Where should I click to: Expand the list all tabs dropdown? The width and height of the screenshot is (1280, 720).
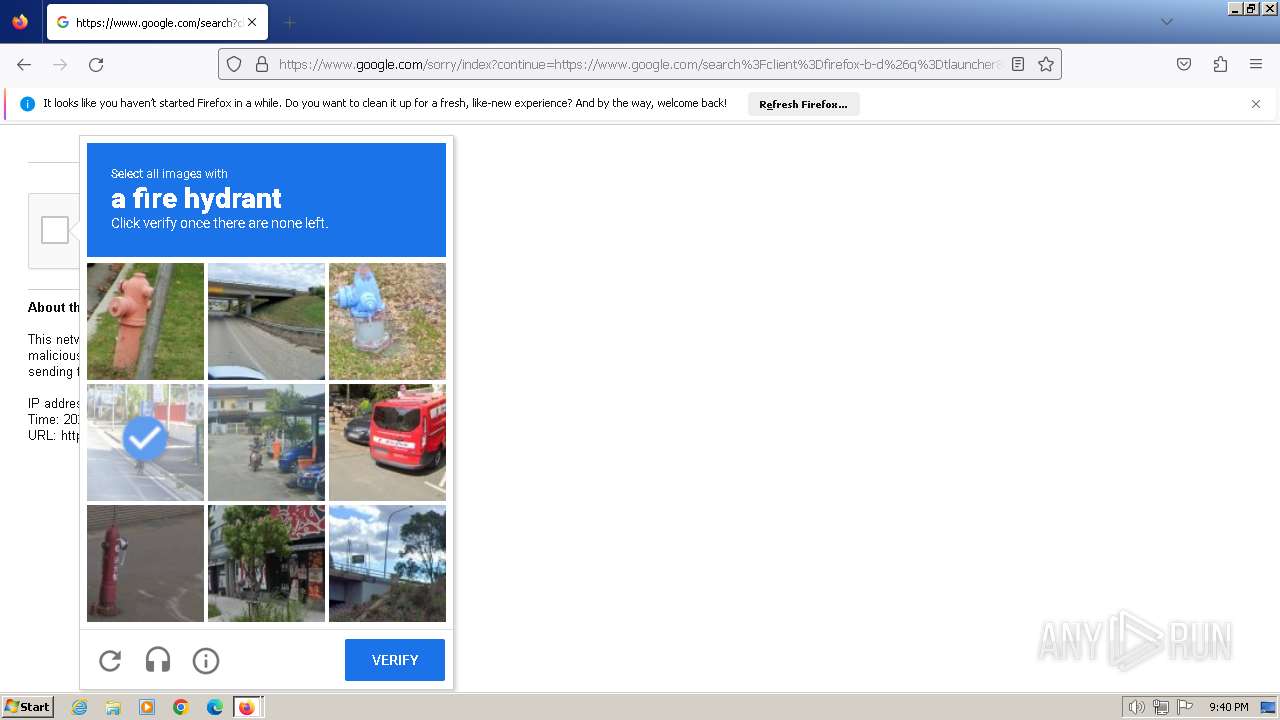1166,22
